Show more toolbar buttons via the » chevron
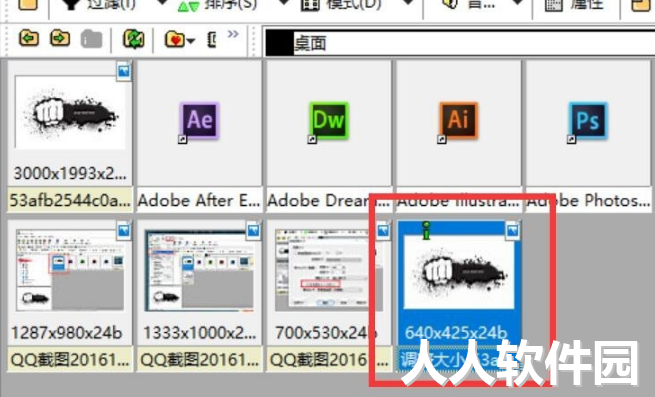 [x=233, y=34]
